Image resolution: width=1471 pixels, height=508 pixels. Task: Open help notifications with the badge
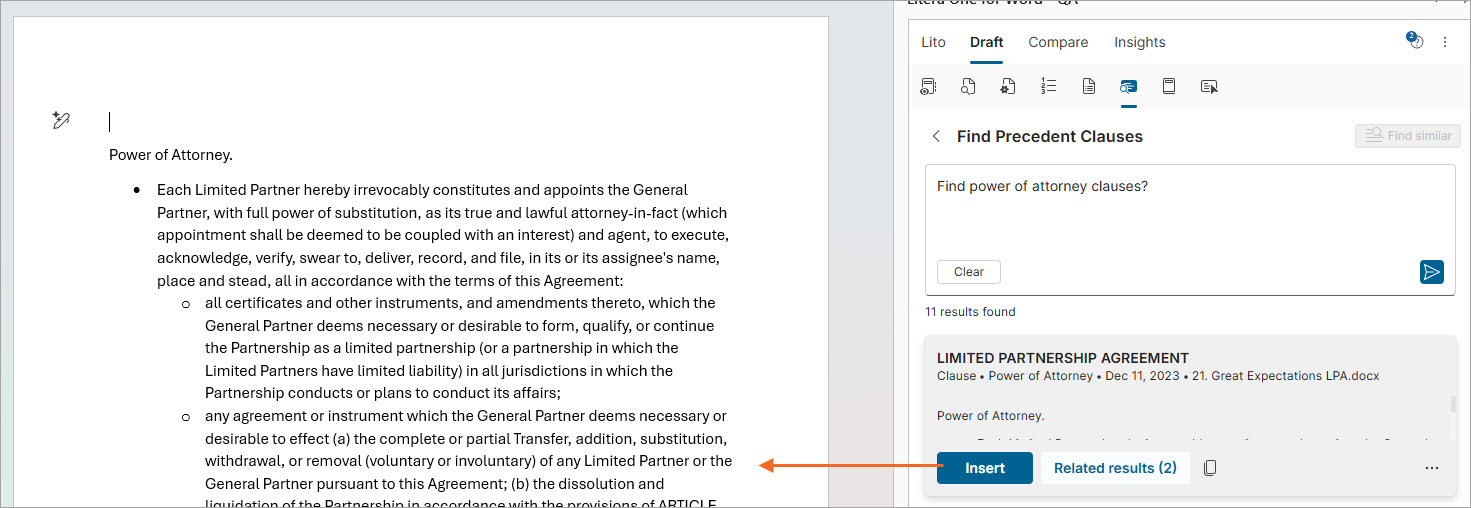point(1415,41)
